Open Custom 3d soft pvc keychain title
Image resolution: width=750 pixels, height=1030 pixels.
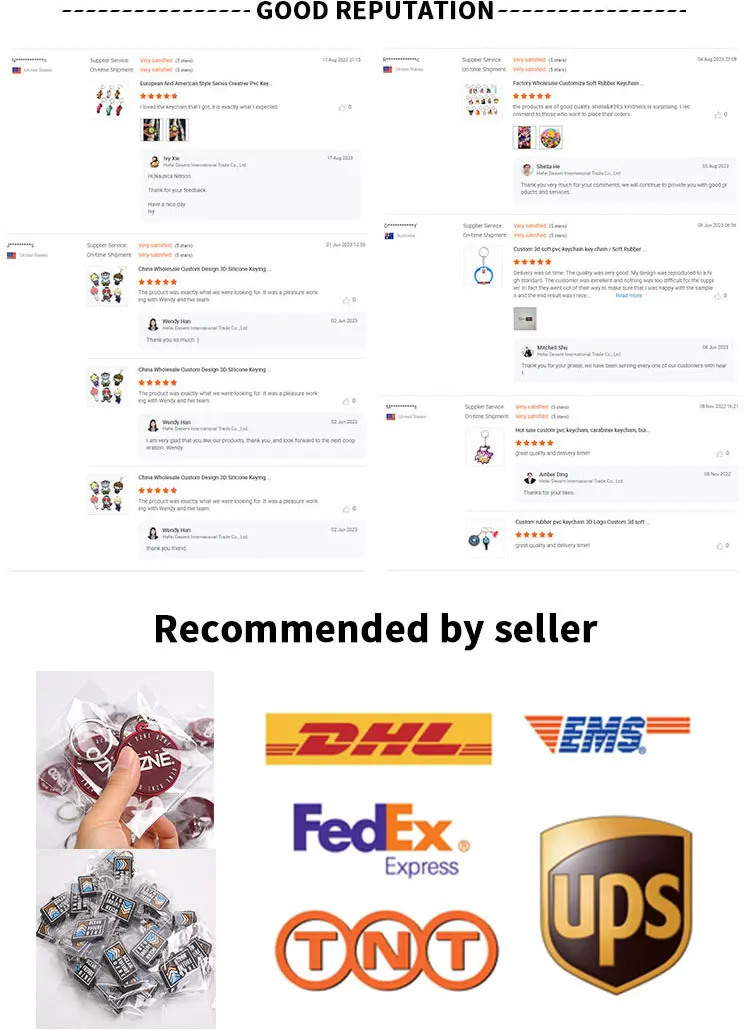click(x=577, y=249)
